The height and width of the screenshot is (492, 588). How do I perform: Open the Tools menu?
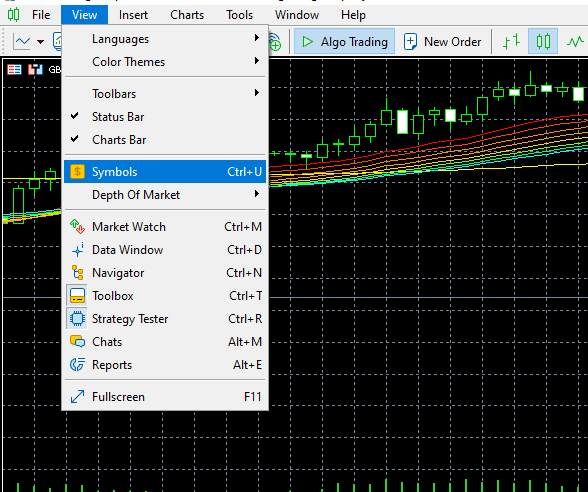tap(239, 15)
